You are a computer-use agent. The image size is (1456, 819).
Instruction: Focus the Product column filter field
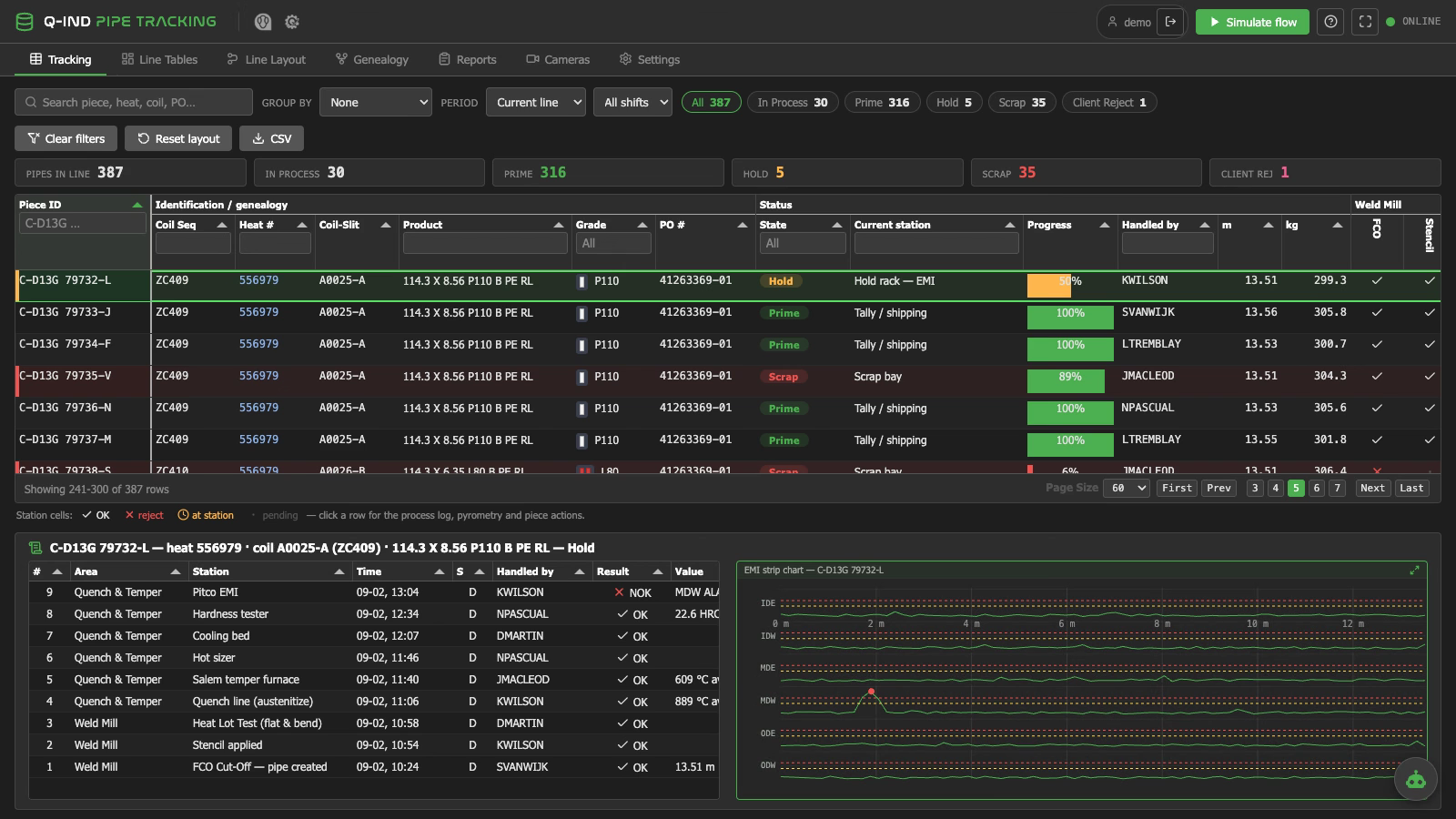[485, 243]
